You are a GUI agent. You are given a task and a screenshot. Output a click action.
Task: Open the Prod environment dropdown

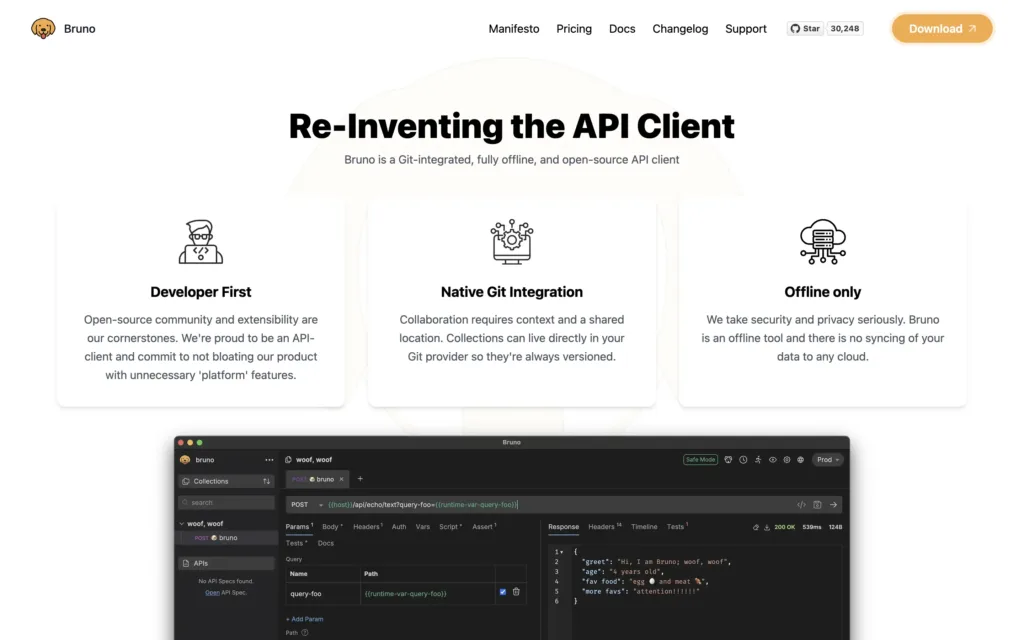point(828,460)
